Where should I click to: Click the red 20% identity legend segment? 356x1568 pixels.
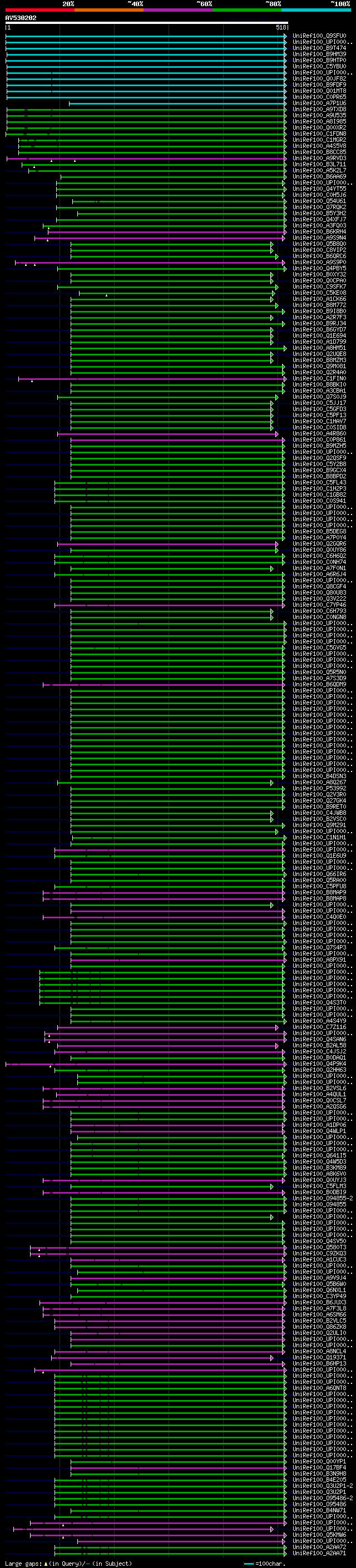point(39,10)
